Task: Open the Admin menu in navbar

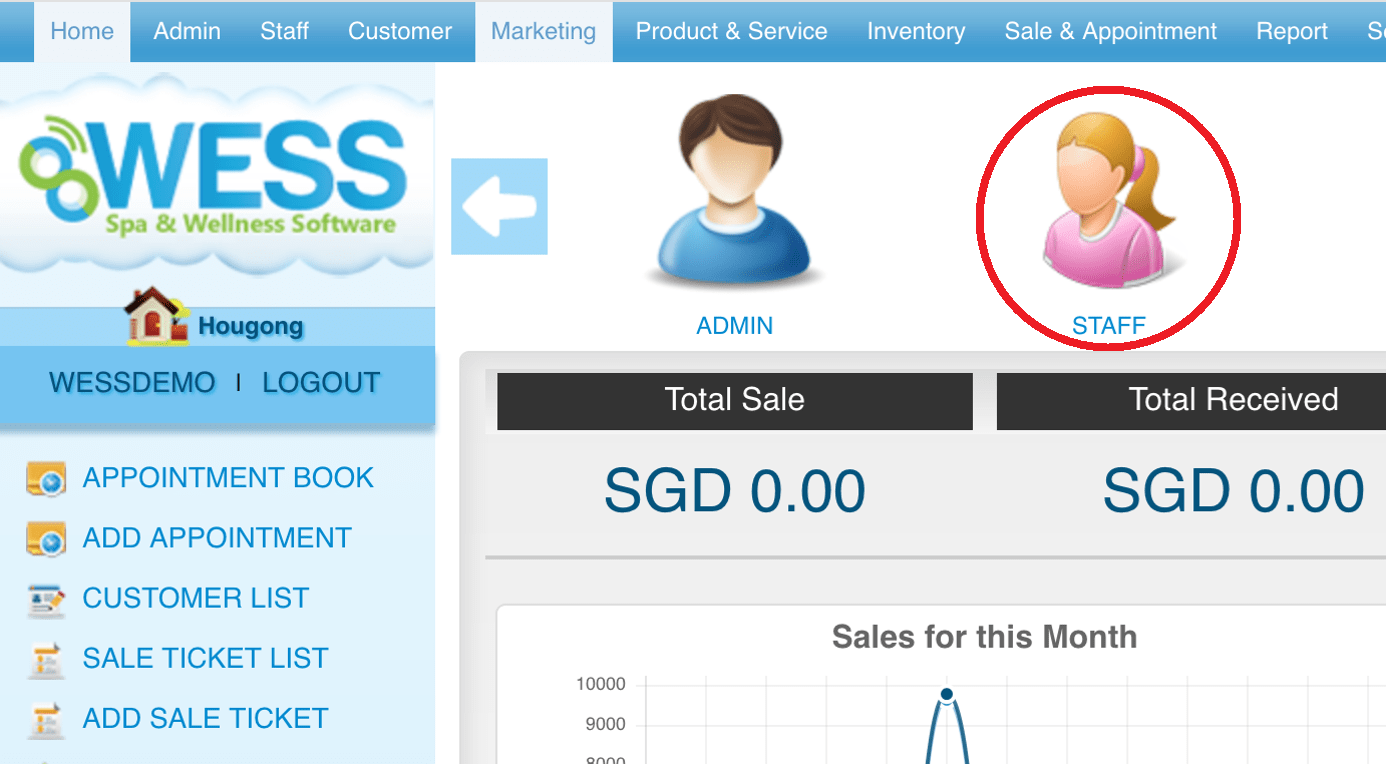Action: coord(187,31)
